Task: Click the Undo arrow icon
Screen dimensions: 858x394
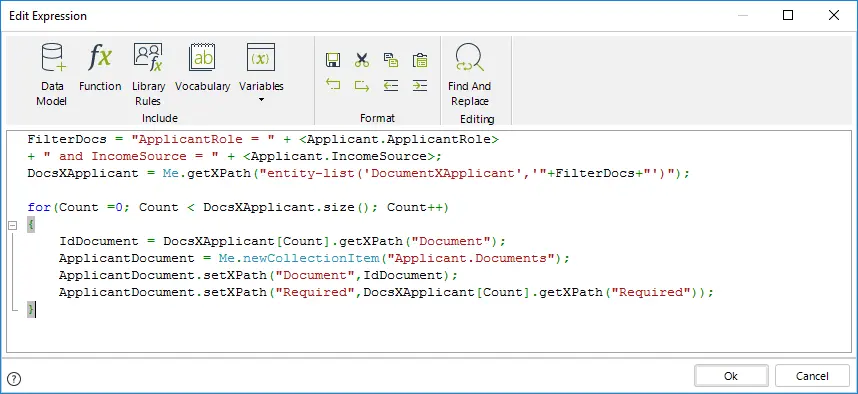Action: coord(333,85)
